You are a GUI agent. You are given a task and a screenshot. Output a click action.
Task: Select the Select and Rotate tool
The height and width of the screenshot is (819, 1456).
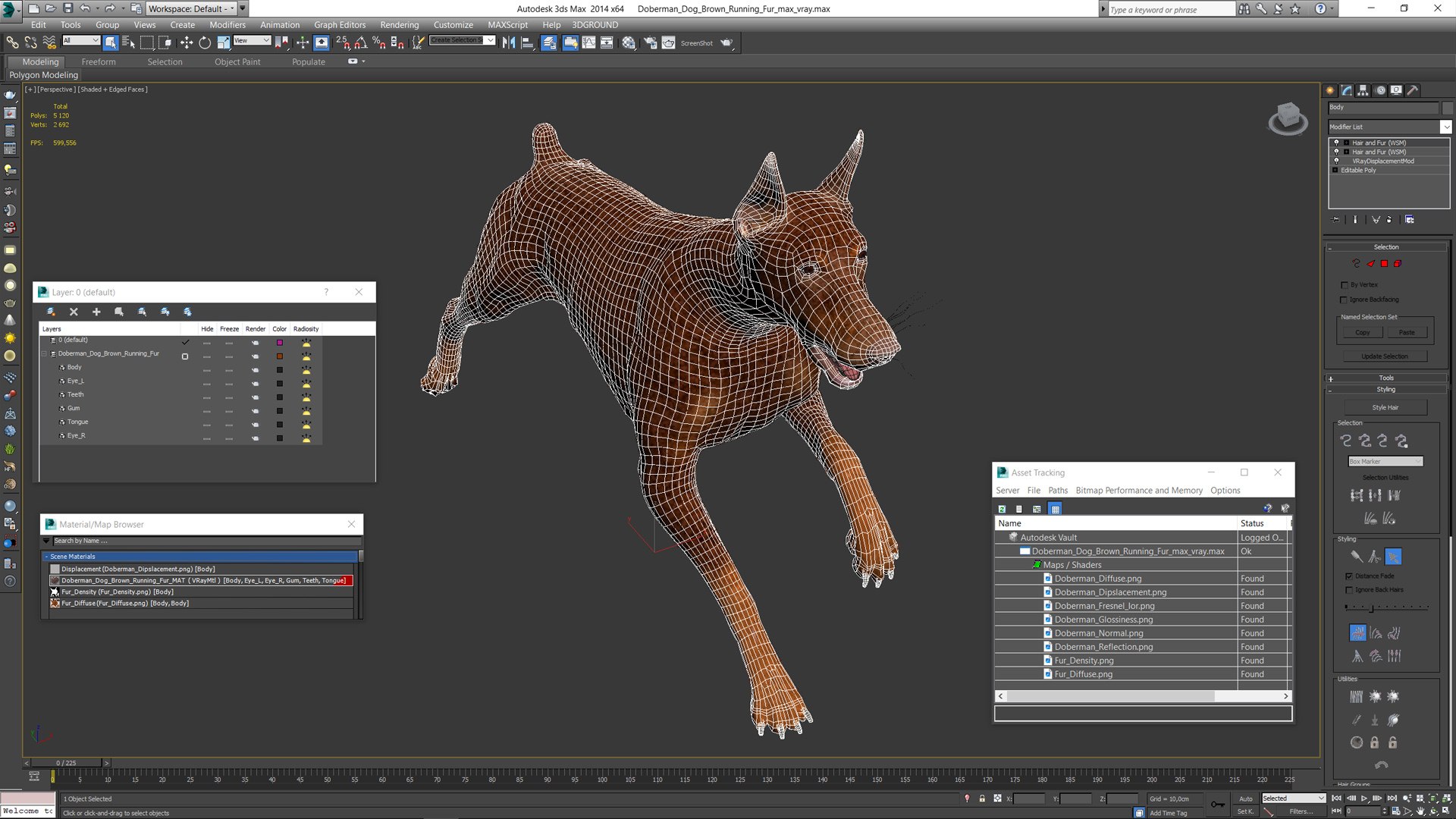coord(205,42)
